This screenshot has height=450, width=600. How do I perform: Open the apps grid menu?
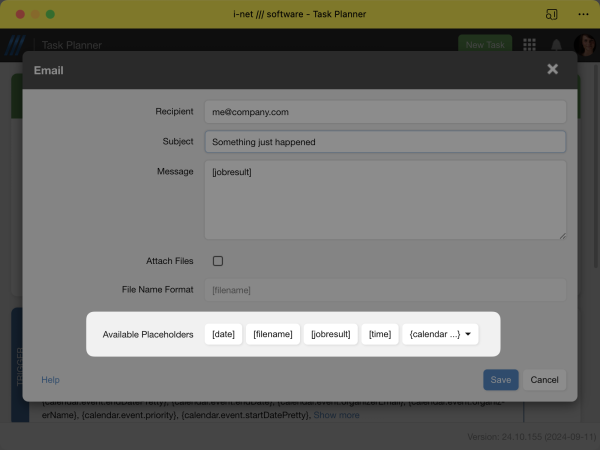[529, 45]
